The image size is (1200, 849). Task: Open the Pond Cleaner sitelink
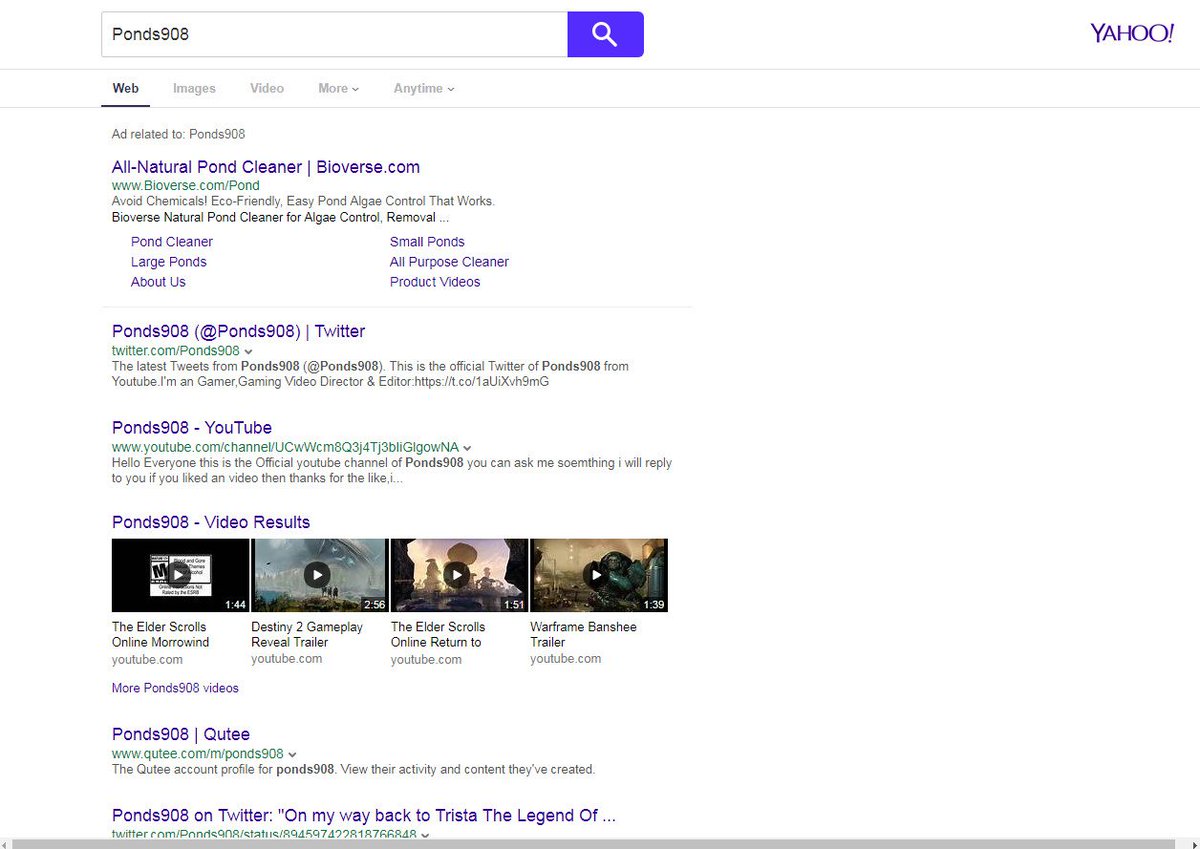tap(172, 242)
